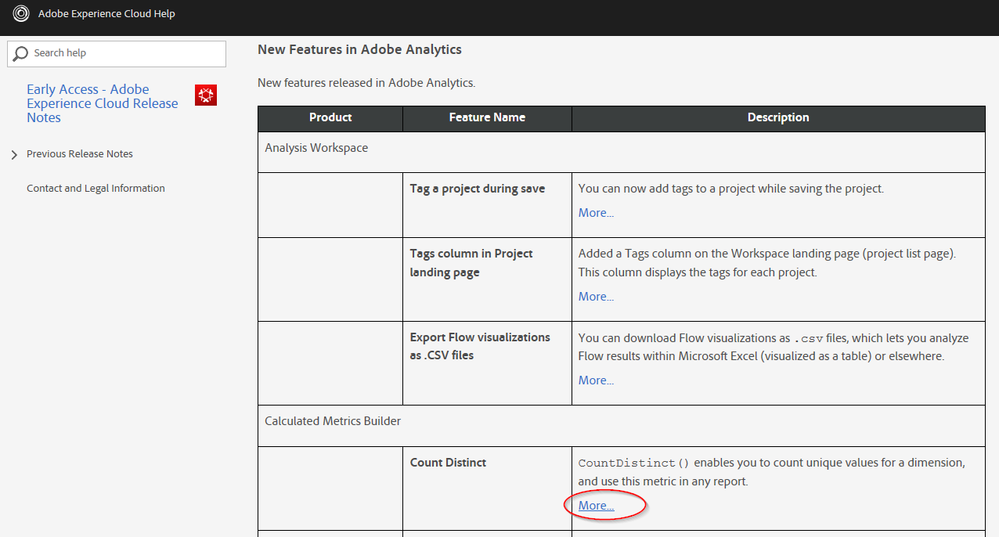
Task: Select the Calculated Metrics Builder section row
Action: click(x=333, y=421)
